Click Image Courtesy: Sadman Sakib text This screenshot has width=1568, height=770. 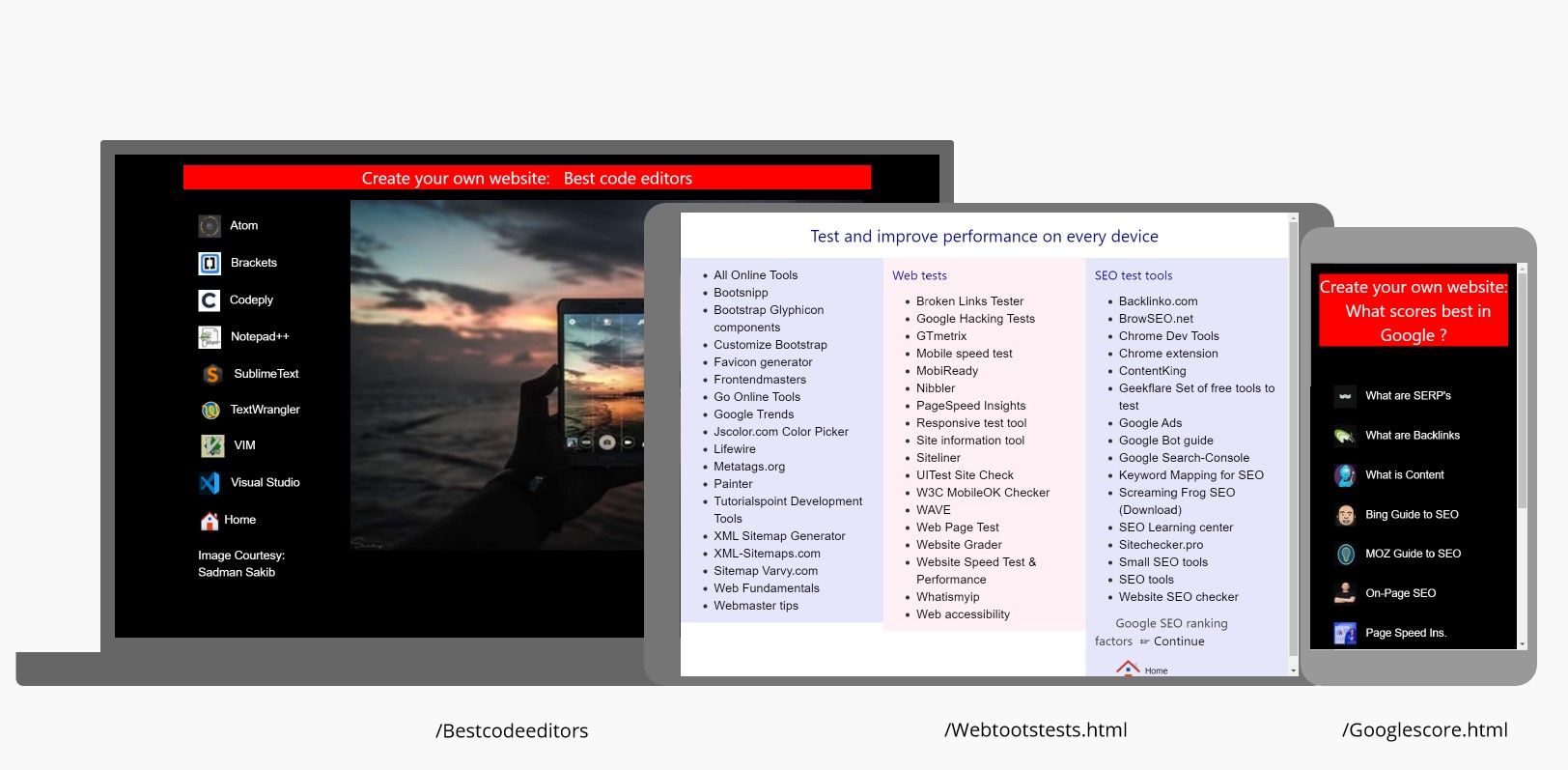(x=241, y=564)
